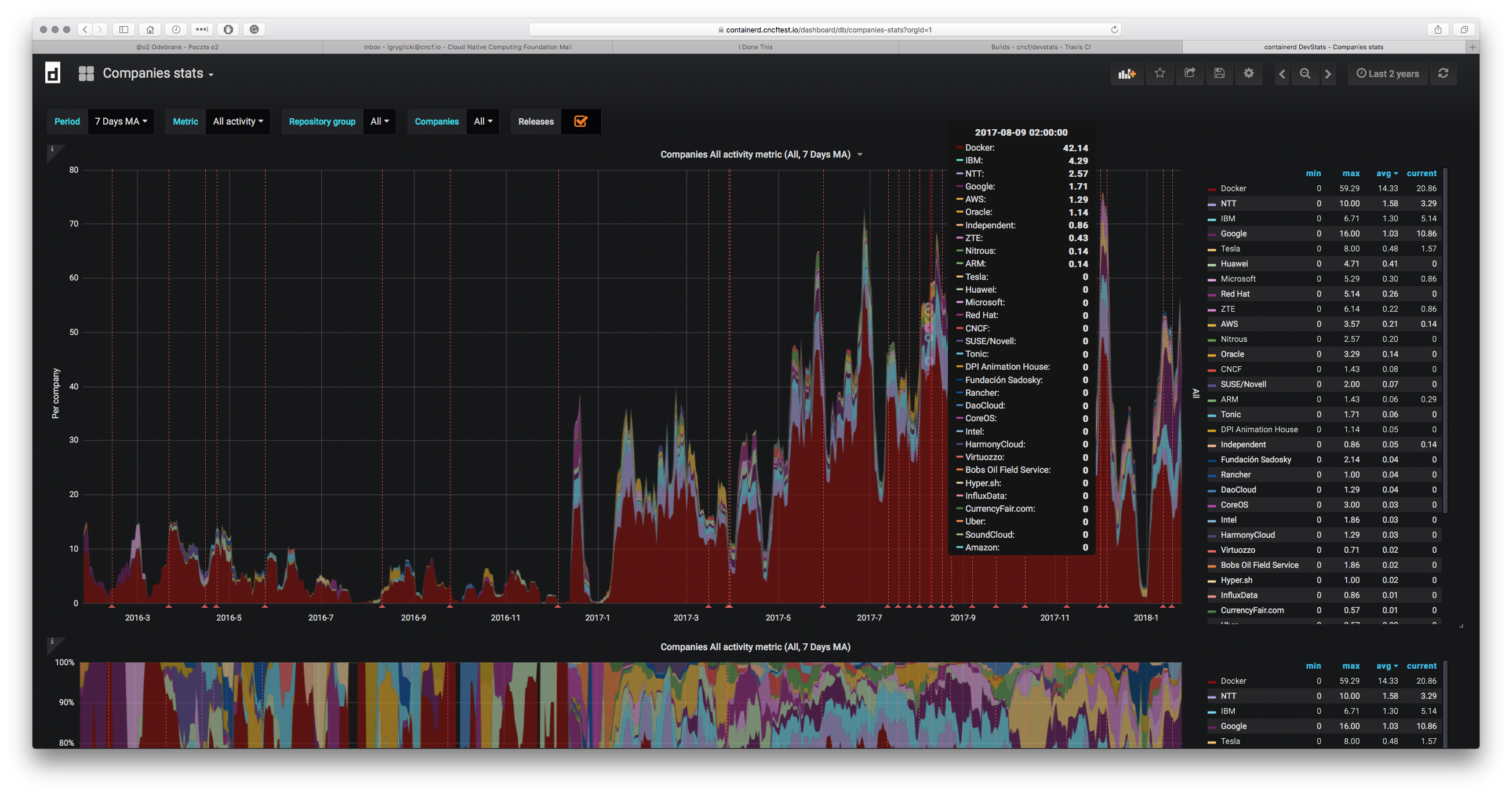
Task: Toggle the Releases annotation checkbox
Action: tap(580, 122)
